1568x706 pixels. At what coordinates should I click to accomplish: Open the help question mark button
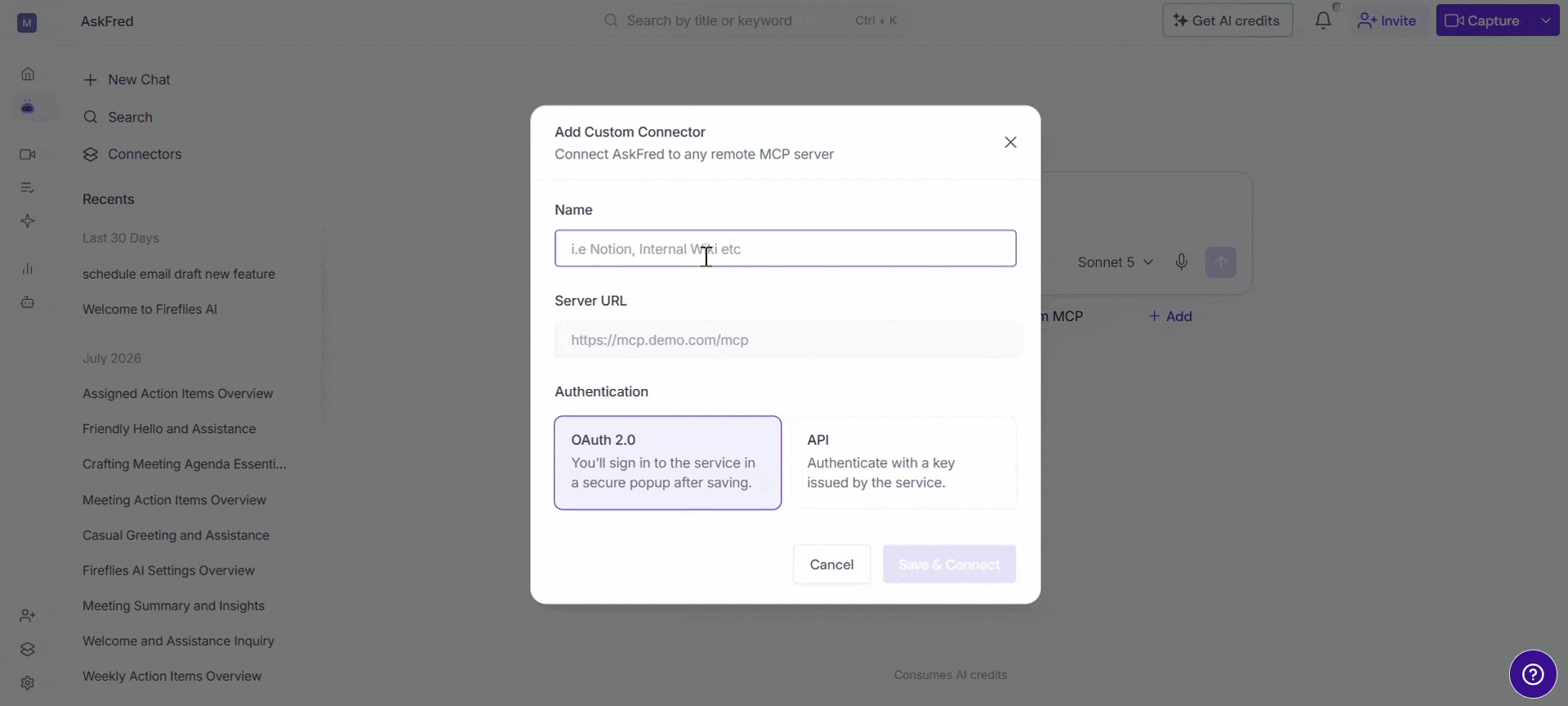click(x=1533, y=674)
